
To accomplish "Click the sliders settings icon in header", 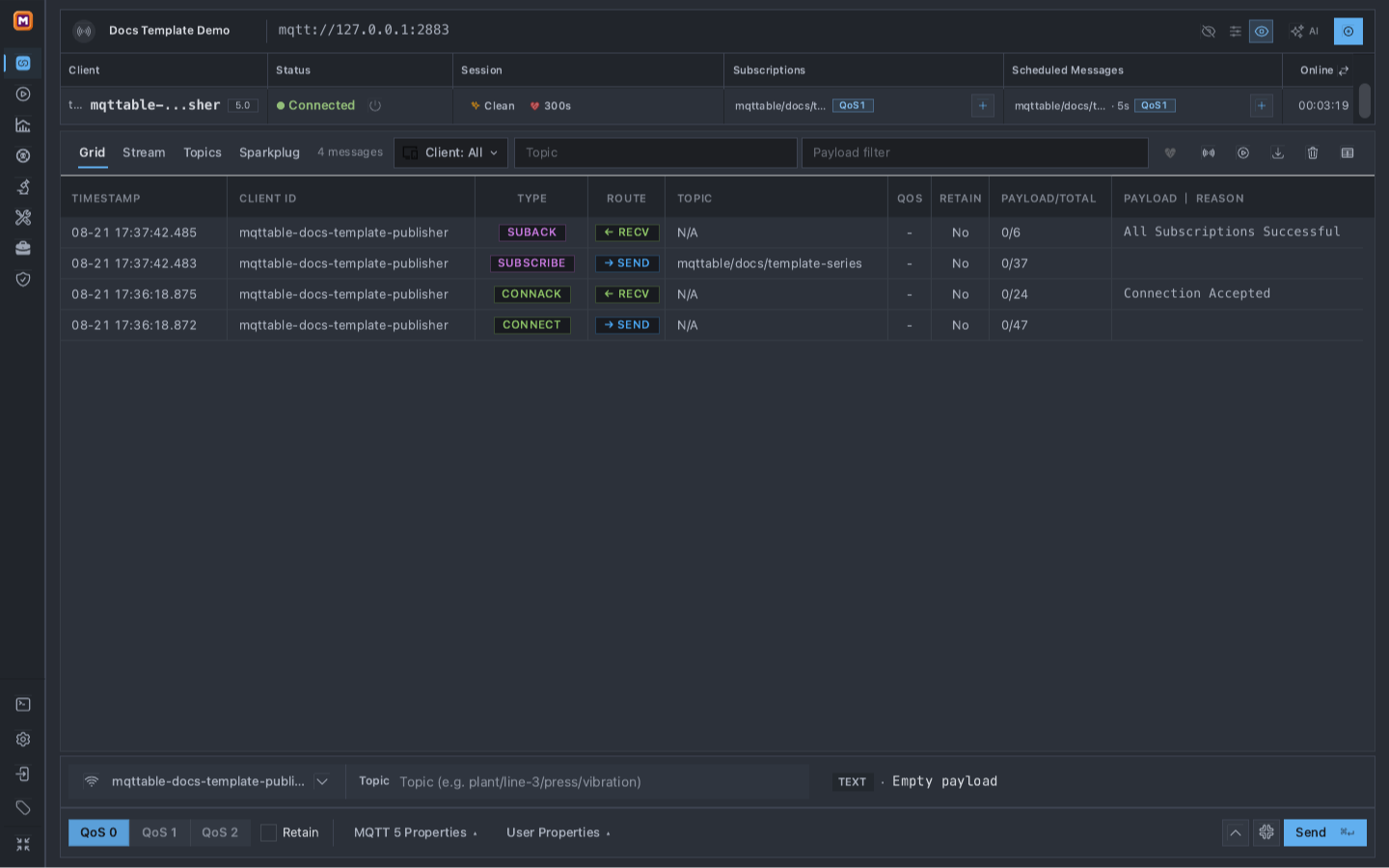I will [1236, 32].
